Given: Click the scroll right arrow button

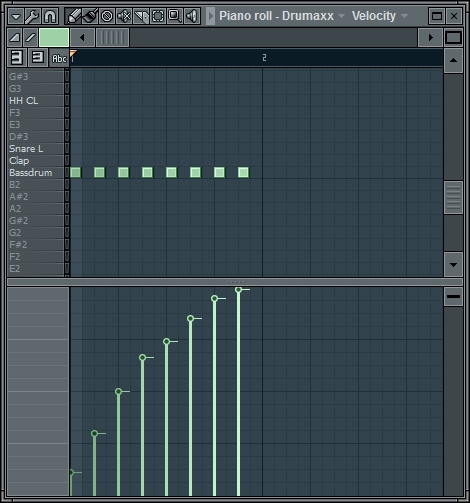Looking at the screenshot, I should point(430,37).
